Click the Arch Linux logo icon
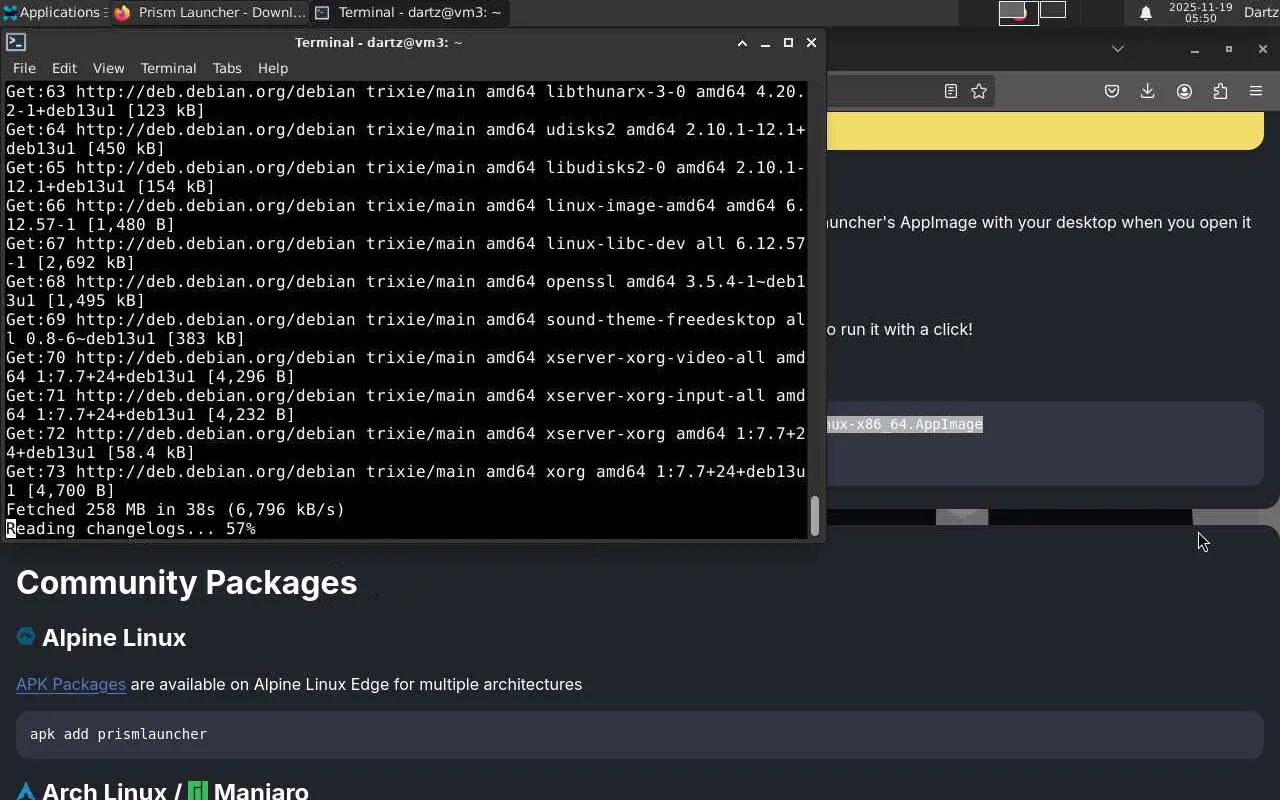This screenshot has height=800, width=1280. click(x=26, y=791)
